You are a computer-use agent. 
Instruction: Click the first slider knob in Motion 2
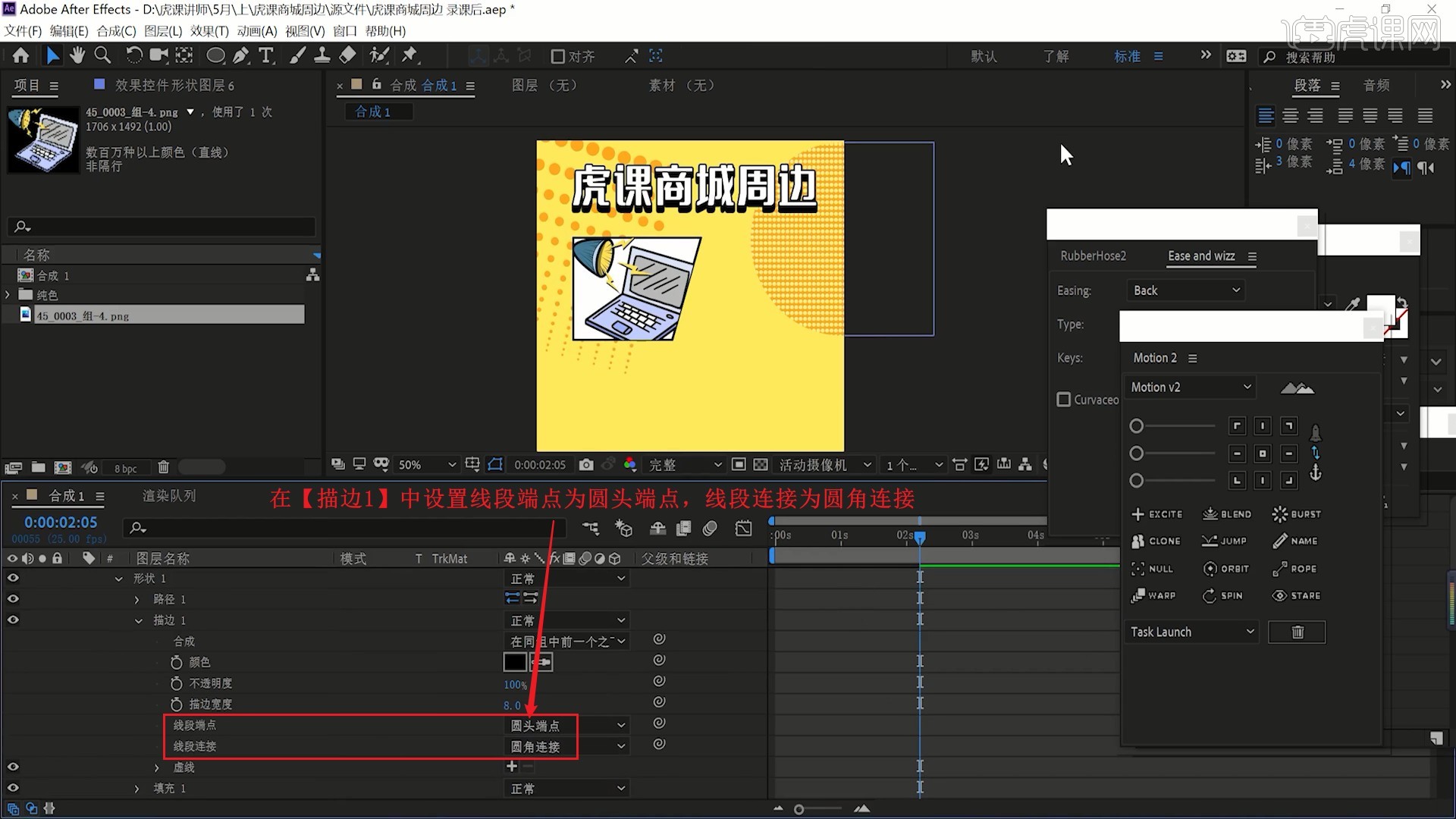[x=1136, y=426]
